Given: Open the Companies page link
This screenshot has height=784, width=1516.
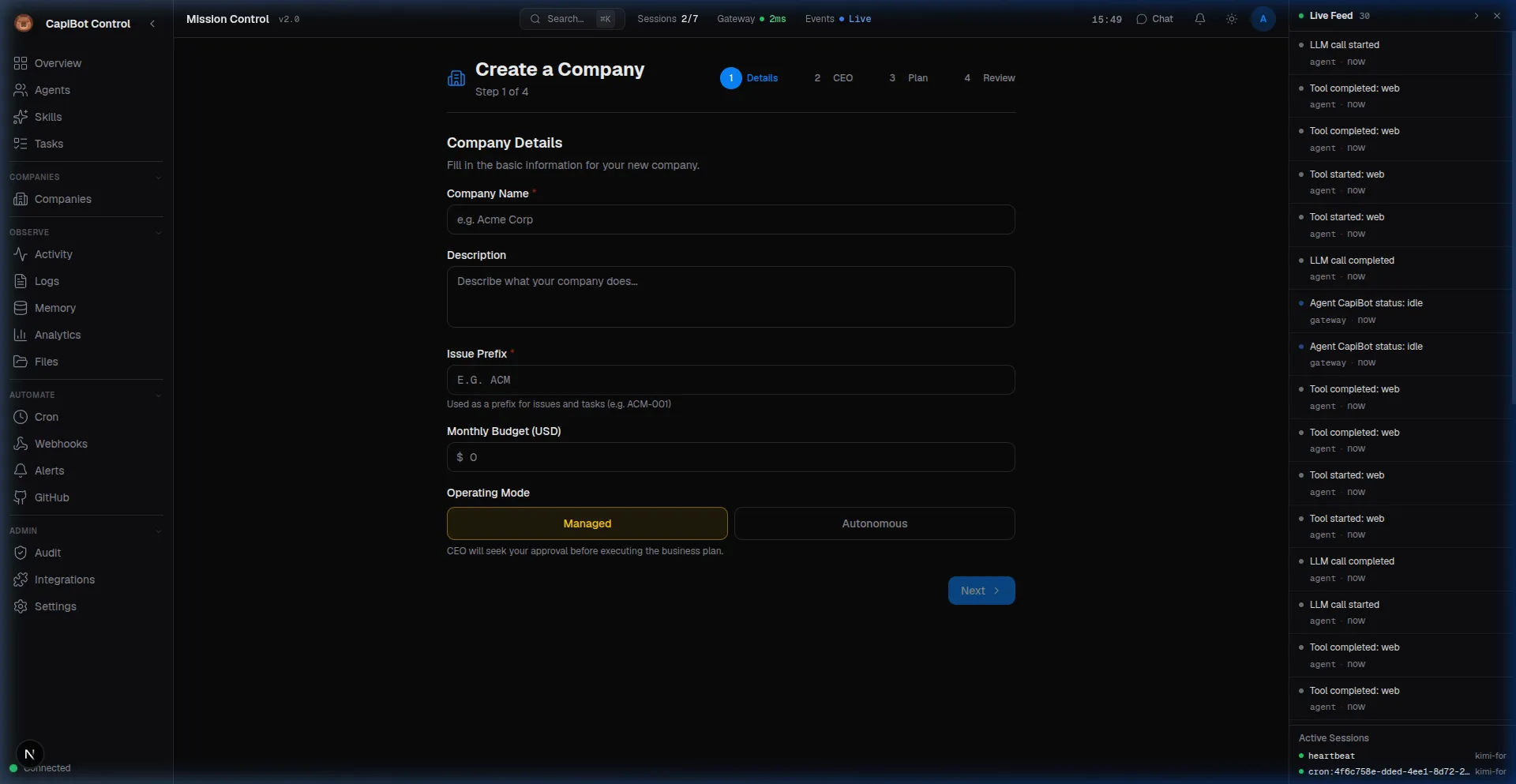Looking at the screenshot, I should [62, 199].
